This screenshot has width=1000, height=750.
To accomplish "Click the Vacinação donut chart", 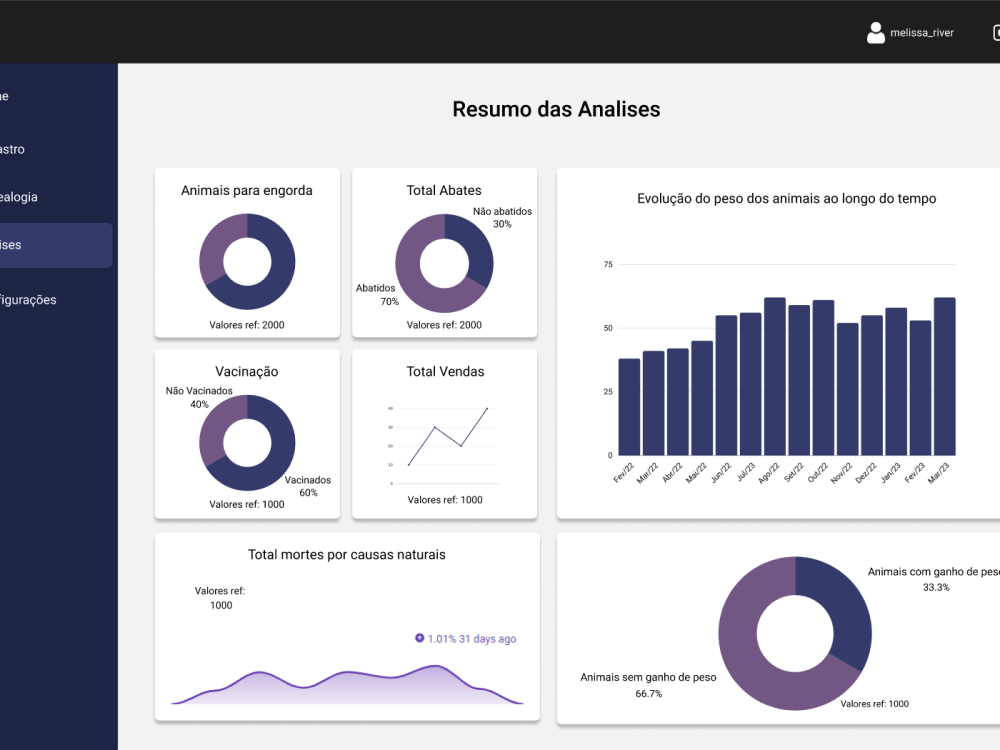I will pos(247,443).
